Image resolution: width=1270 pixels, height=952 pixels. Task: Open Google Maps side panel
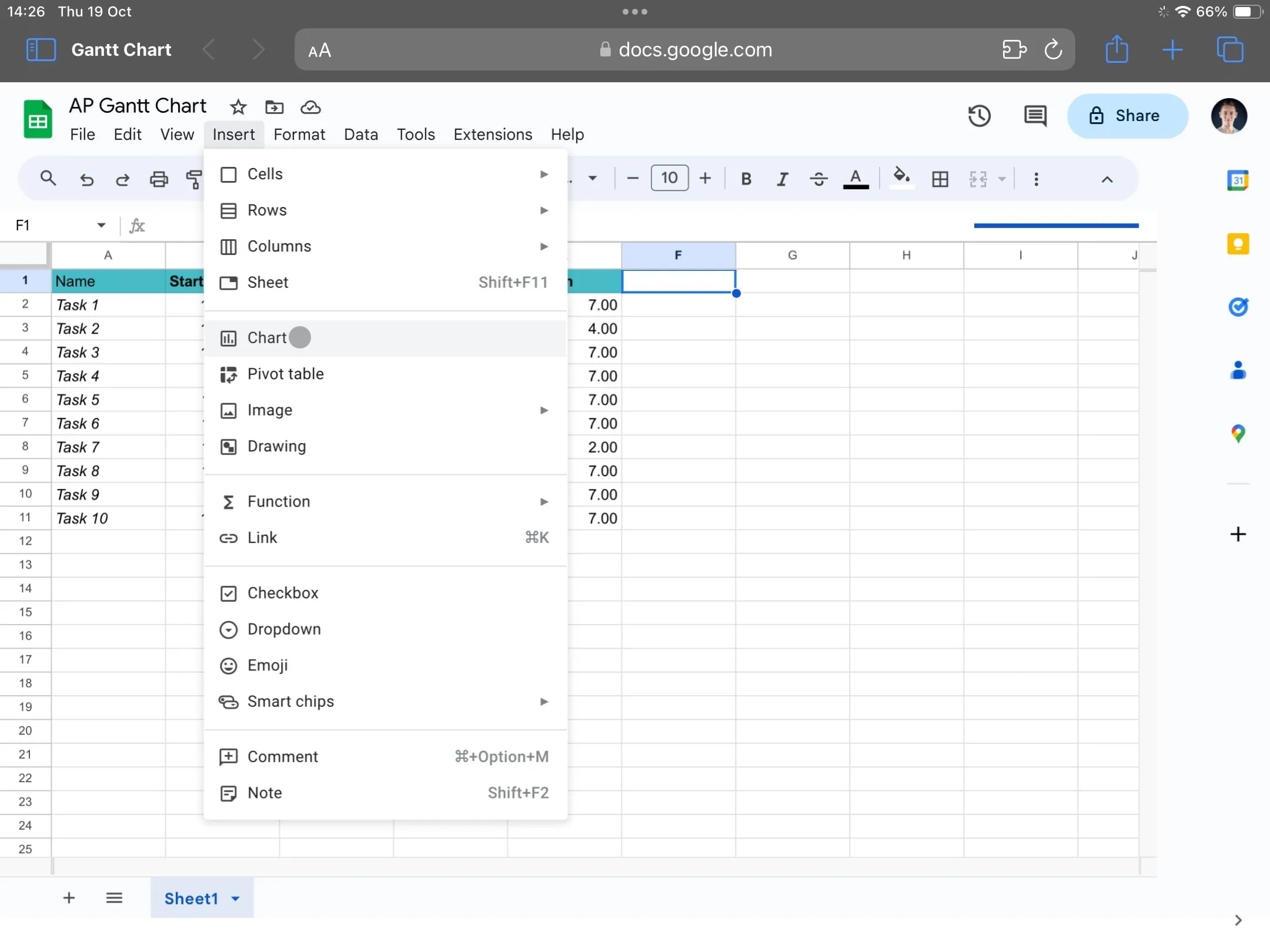(1238, 434)
